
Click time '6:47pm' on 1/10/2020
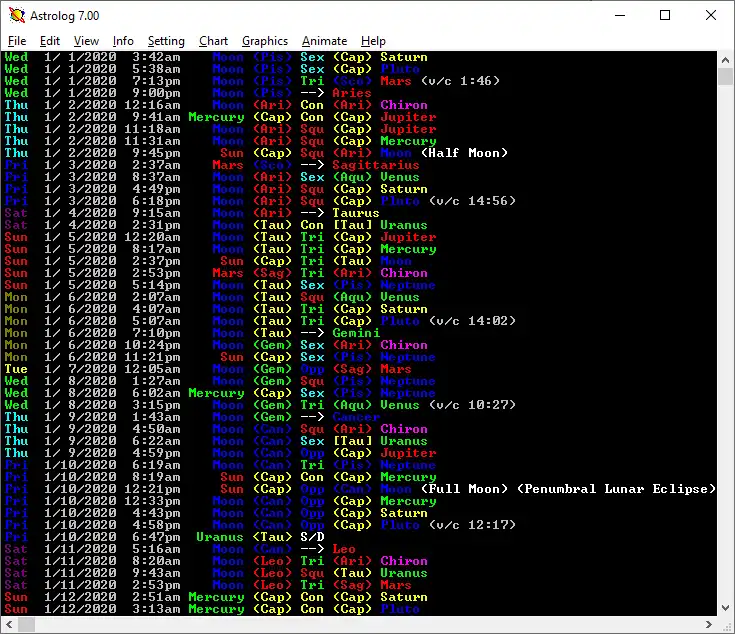click(156, 537)
